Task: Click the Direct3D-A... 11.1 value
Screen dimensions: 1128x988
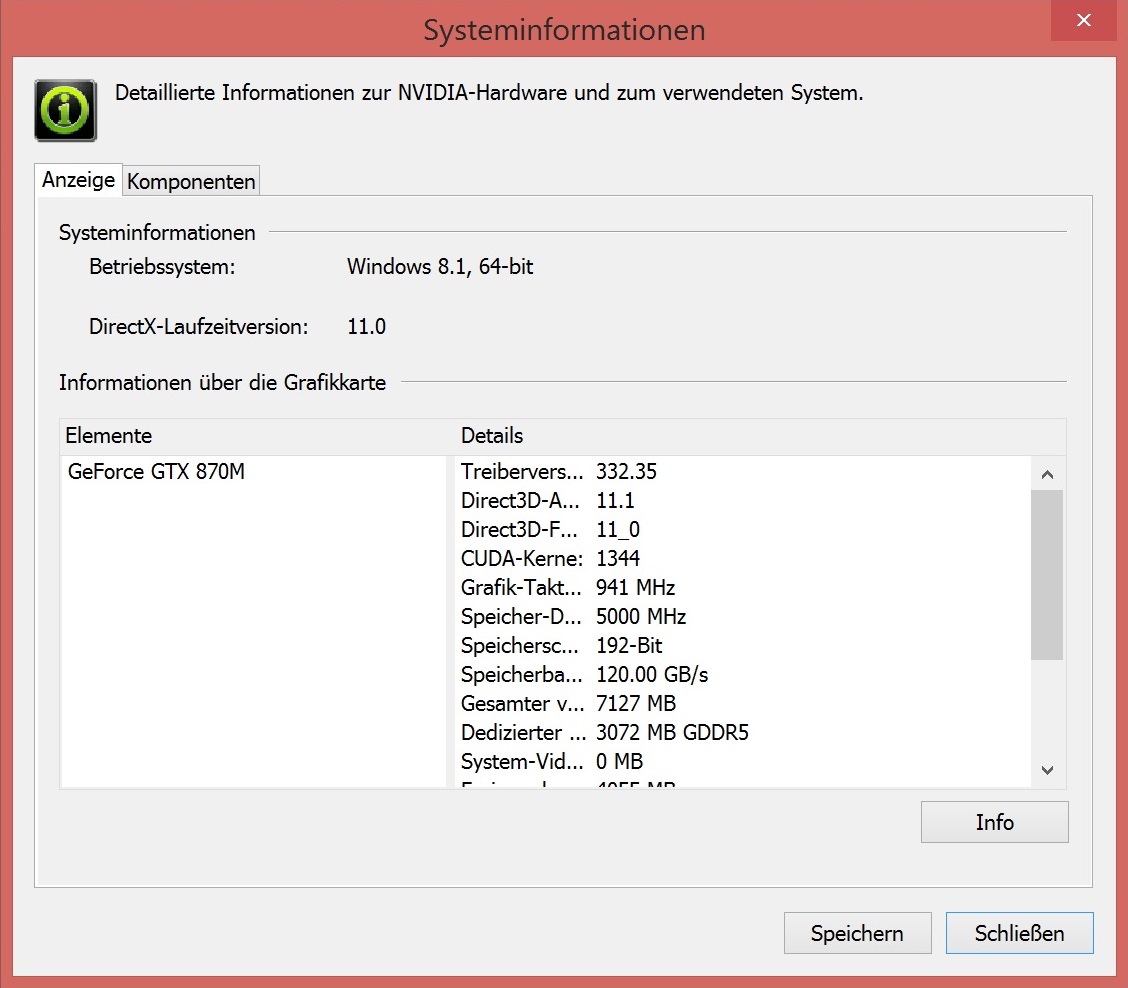Action: tap(614, 500)
